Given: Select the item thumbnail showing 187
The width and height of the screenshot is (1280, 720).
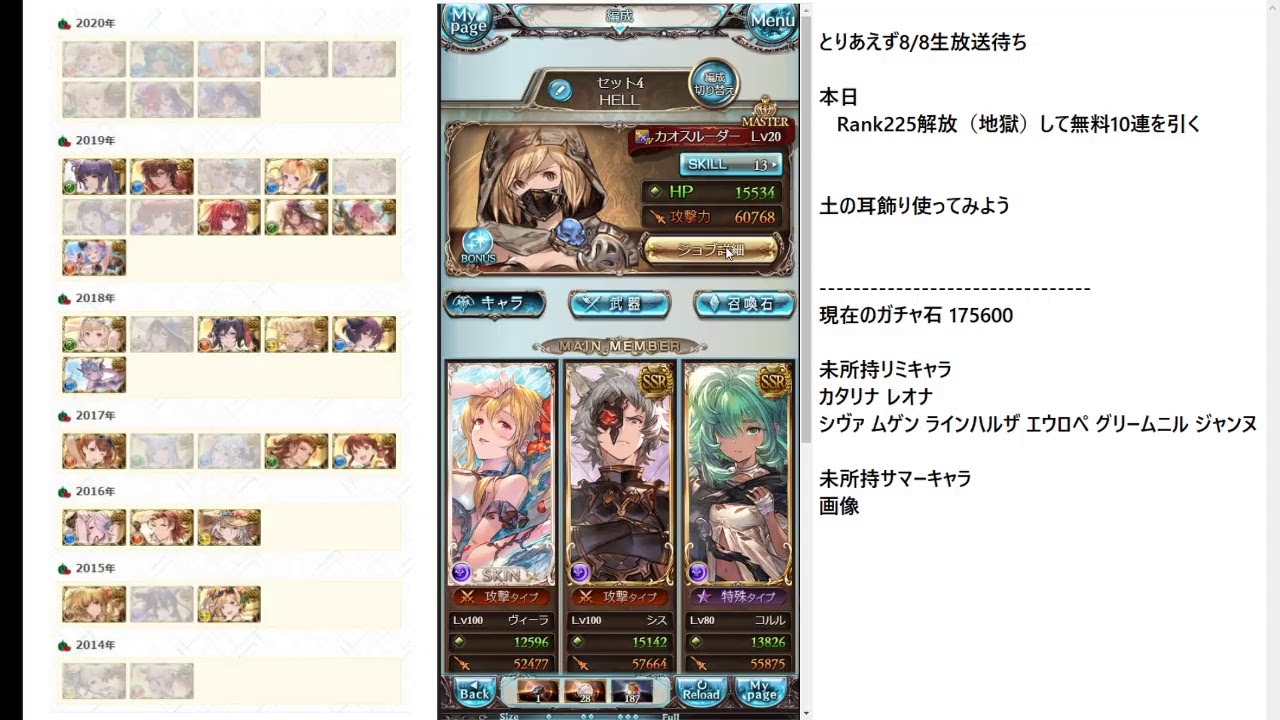Looking at the screenshot, I should click(631, 692).
